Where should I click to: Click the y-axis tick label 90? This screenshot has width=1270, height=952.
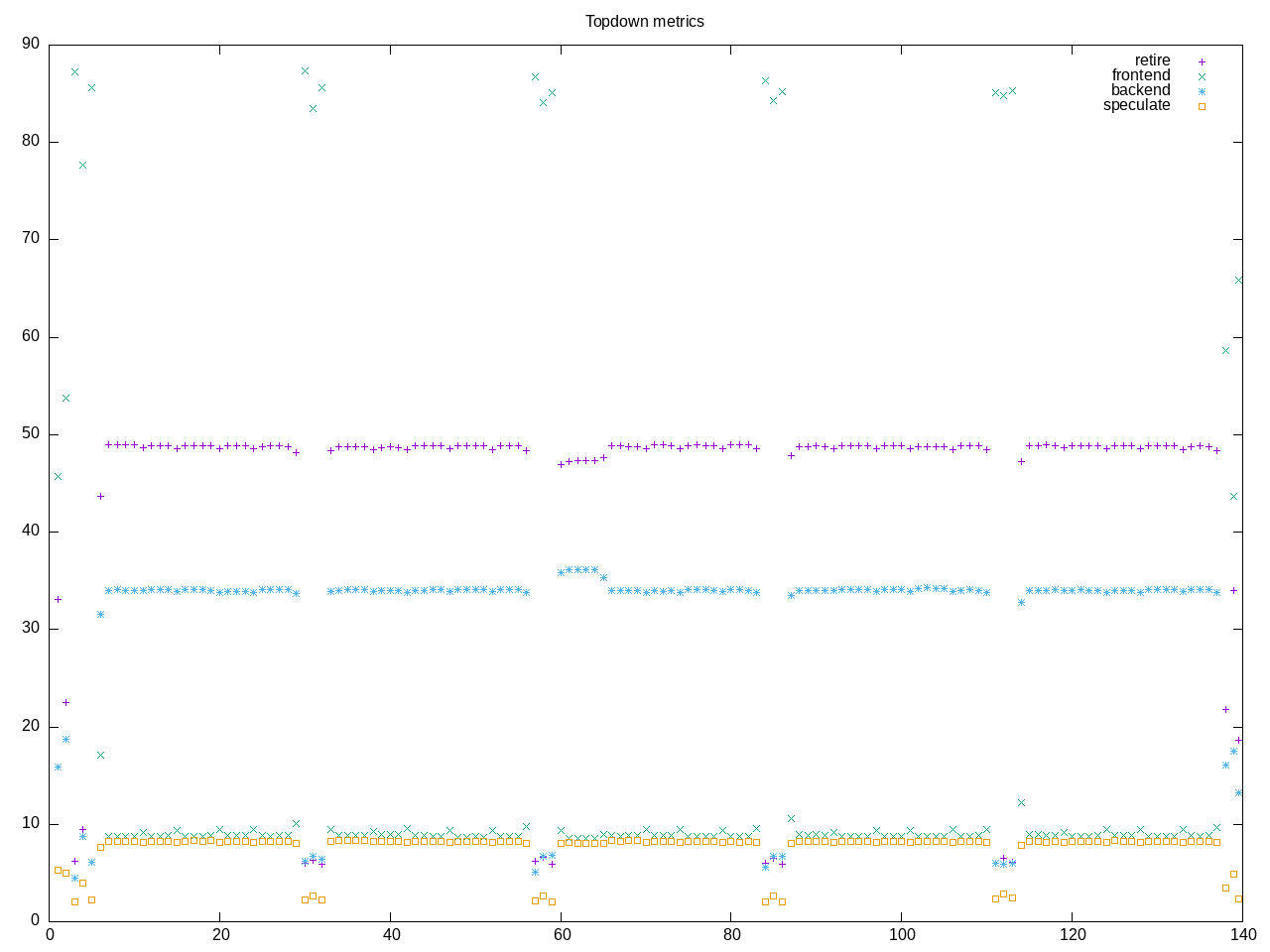pos(30,44)
